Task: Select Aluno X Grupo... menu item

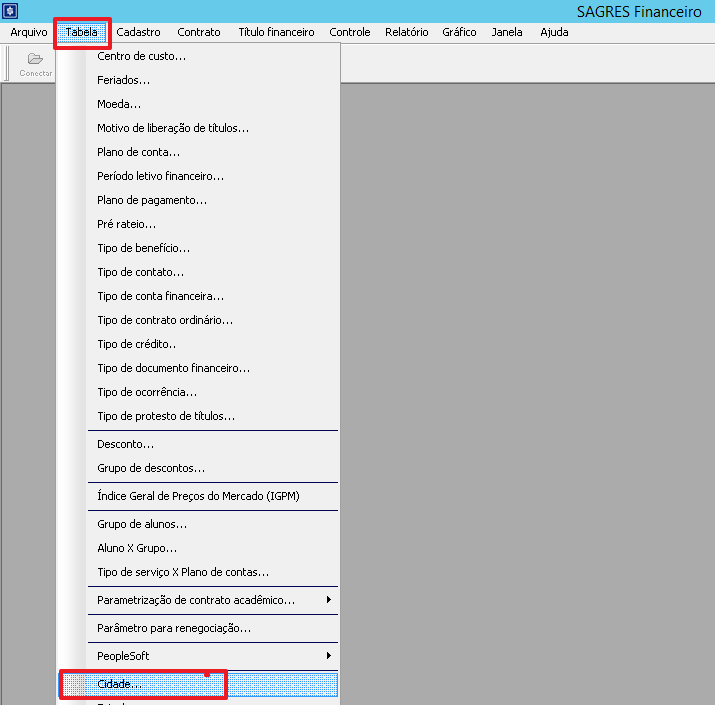Action: [137, 548]
